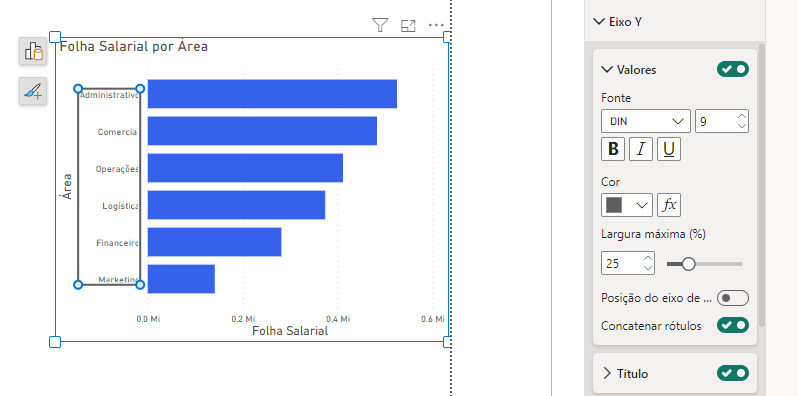798x396 pixels.
Task: Click the Comercial bar in chart
Action: click(x=263, y=131)
